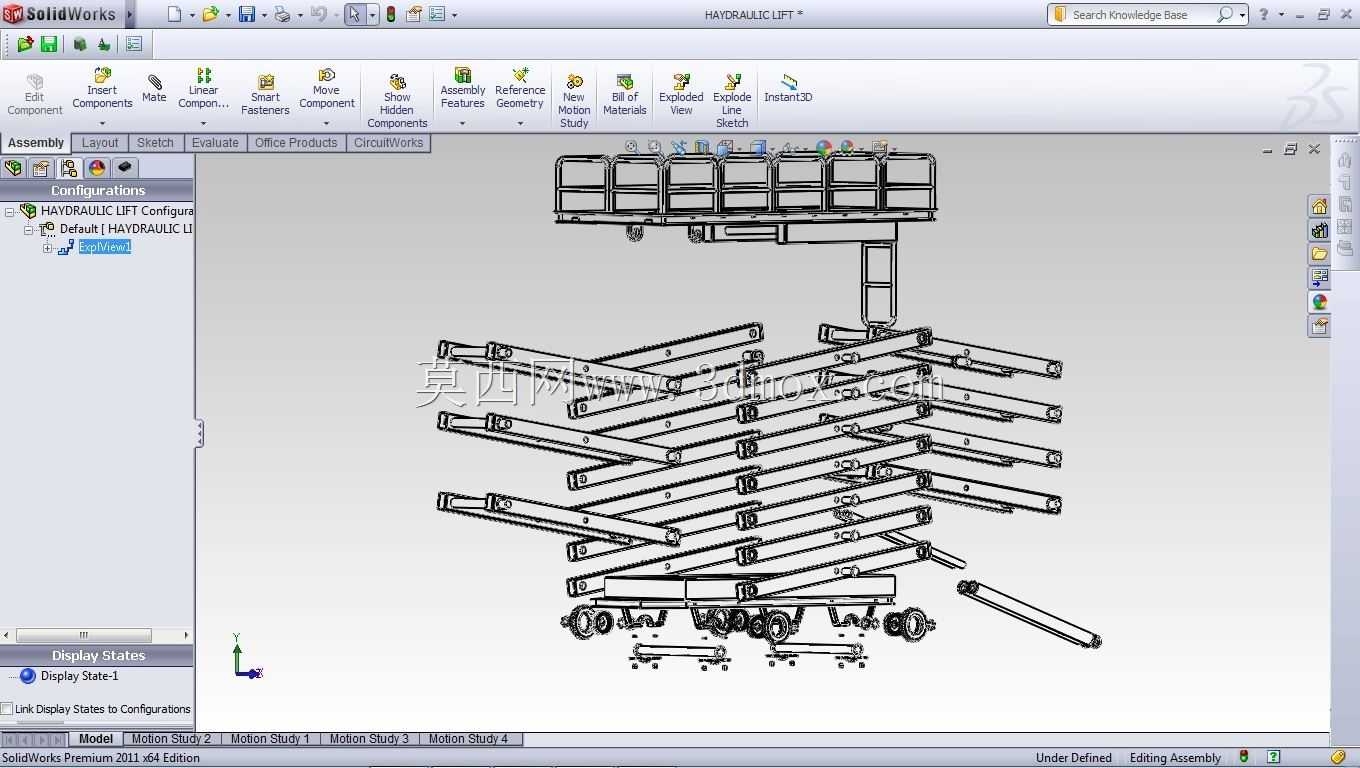Click the Open file folder icon

click(210, 14)
